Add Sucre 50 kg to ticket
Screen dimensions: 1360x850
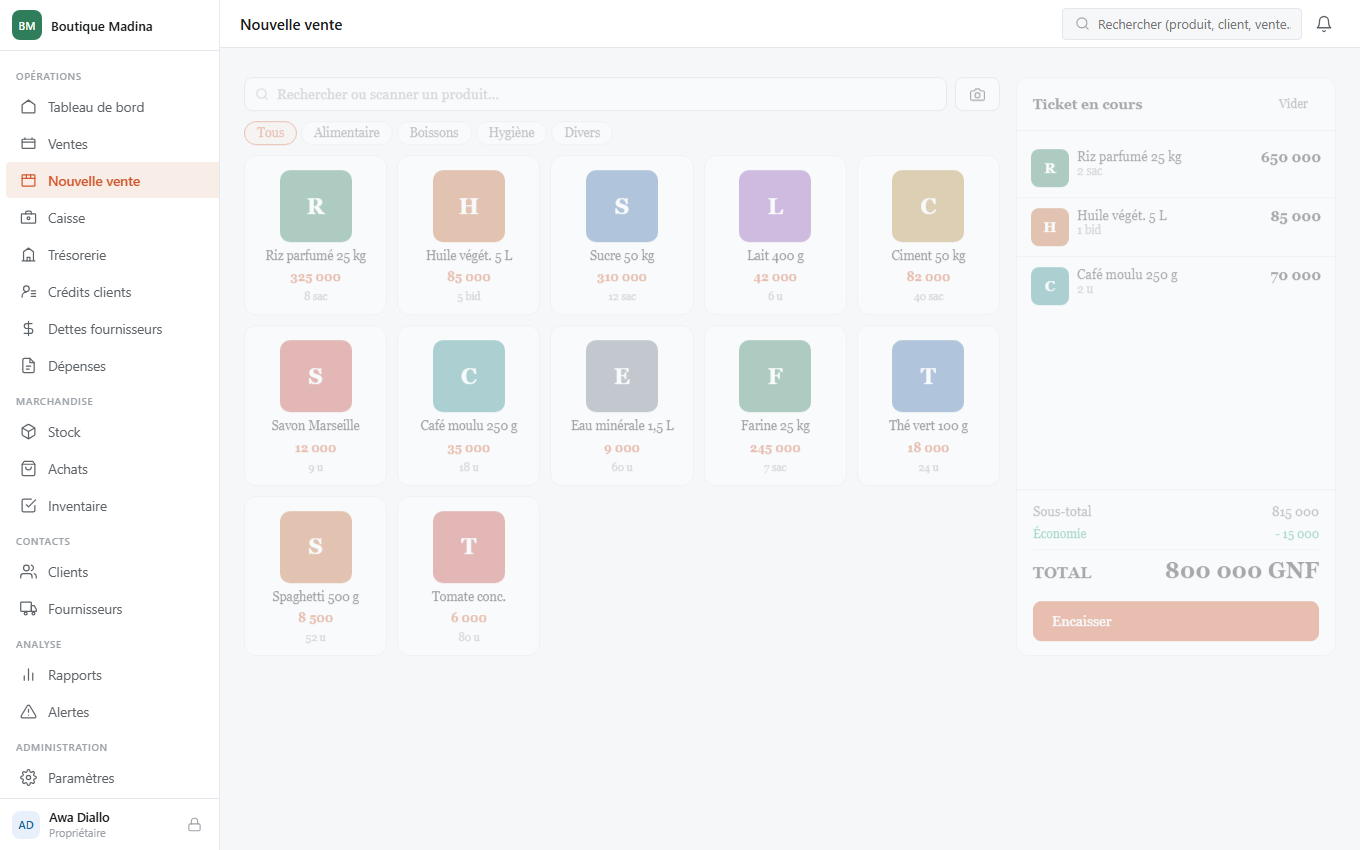[x=622, y=235]
